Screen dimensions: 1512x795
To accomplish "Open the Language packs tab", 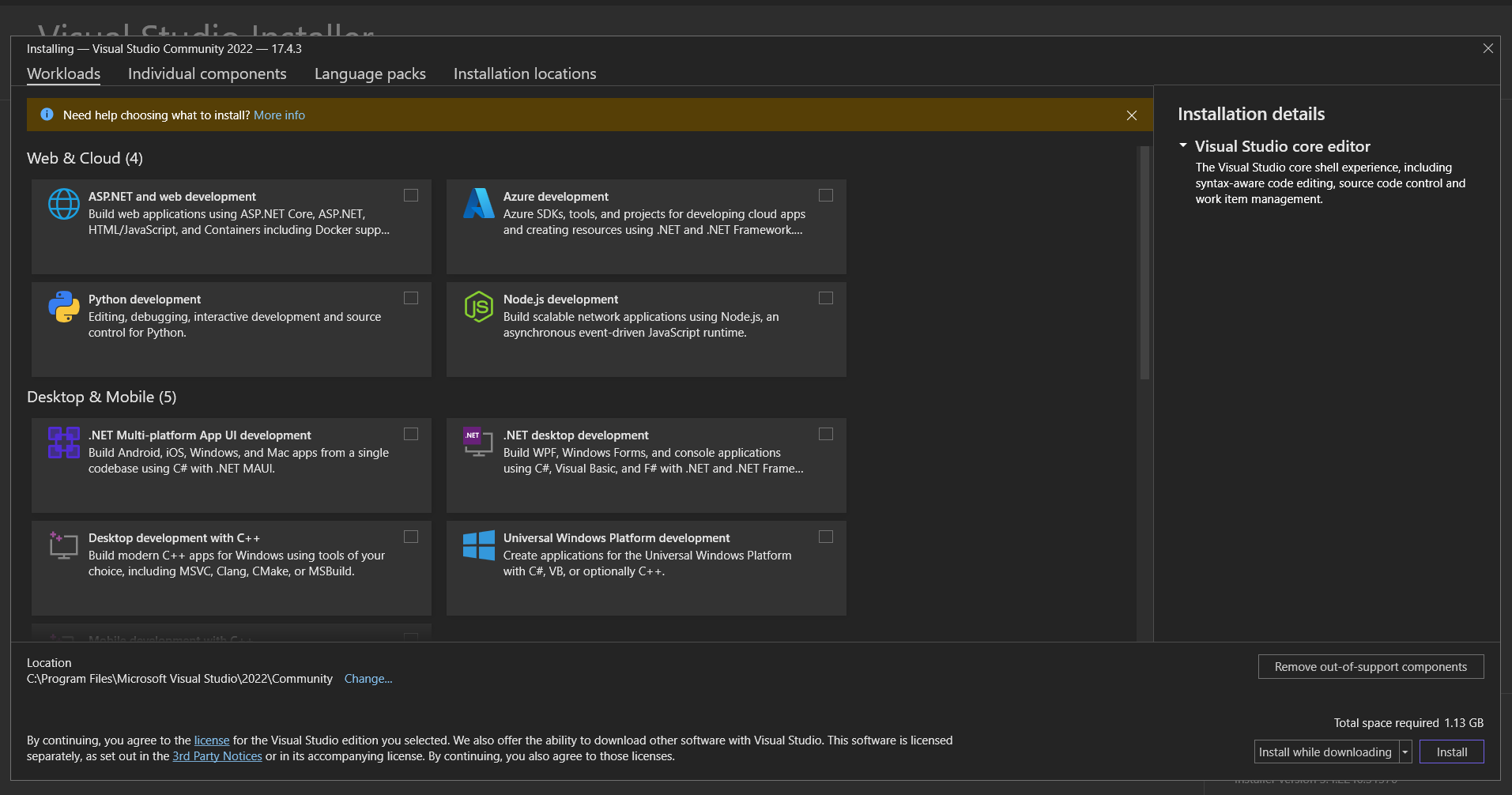I will pyautogui.click(x=370, y=73).
